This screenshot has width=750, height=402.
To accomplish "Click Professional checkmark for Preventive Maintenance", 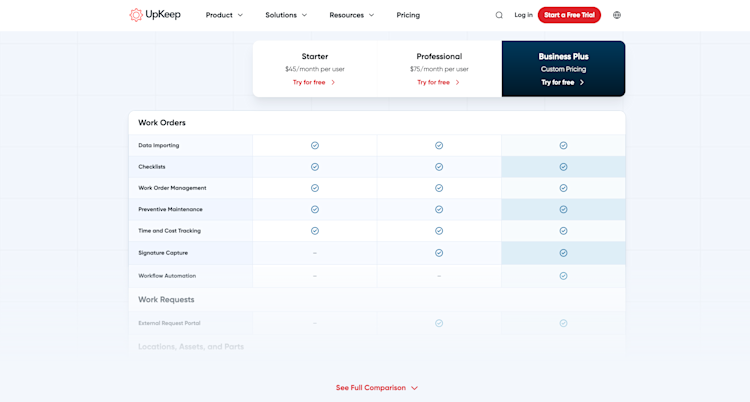I will pyautogui.click(x=439, y=210).
